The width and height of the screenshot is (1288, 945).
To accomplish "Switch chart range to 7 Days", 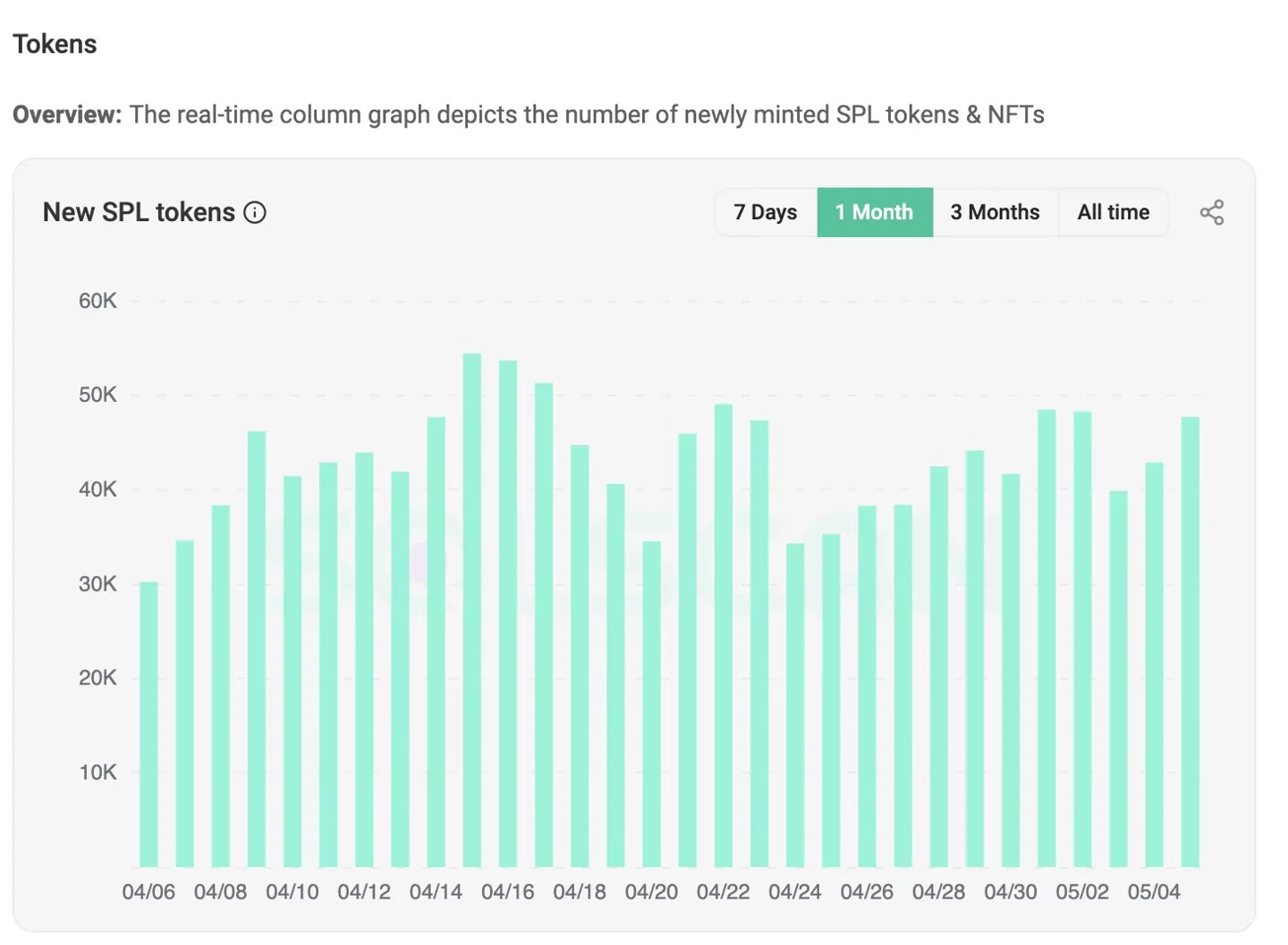I will (766, 212).
